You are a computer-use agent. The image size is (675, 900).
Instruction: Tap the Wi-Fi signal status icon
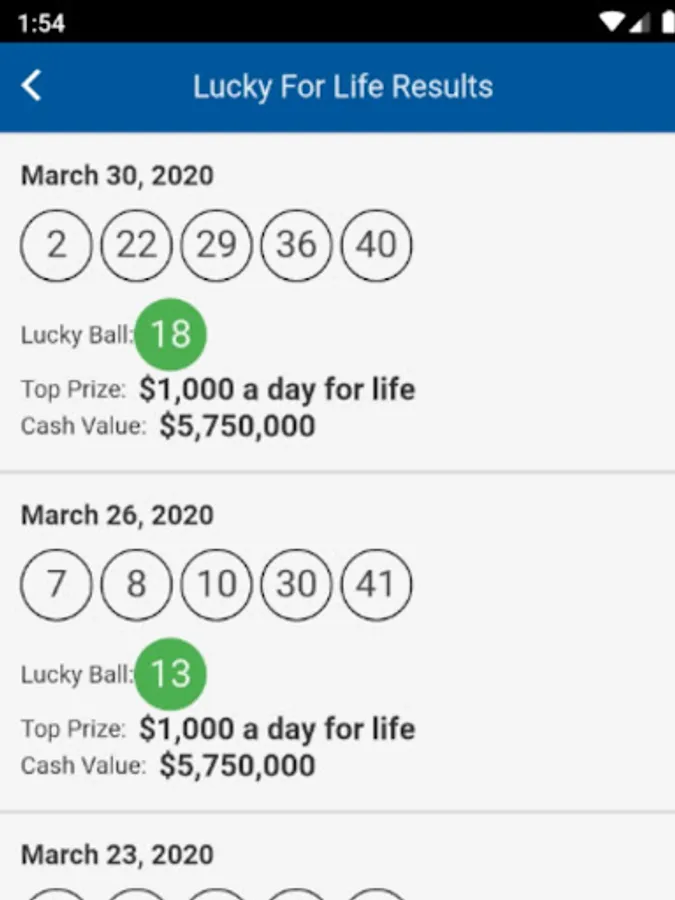[612, 23]
